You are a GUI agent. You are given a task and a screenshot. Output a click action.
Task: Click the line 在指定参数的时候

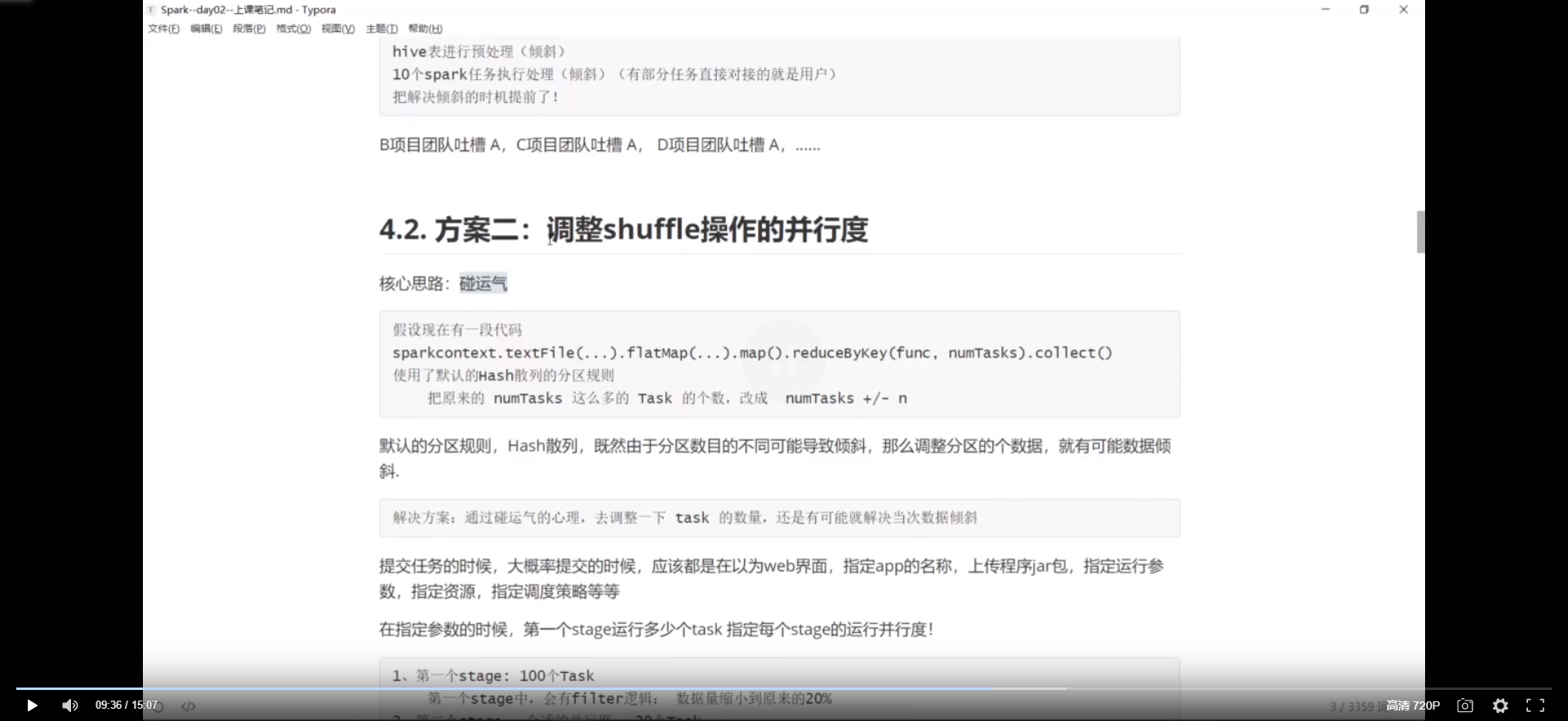pos(656,630)
